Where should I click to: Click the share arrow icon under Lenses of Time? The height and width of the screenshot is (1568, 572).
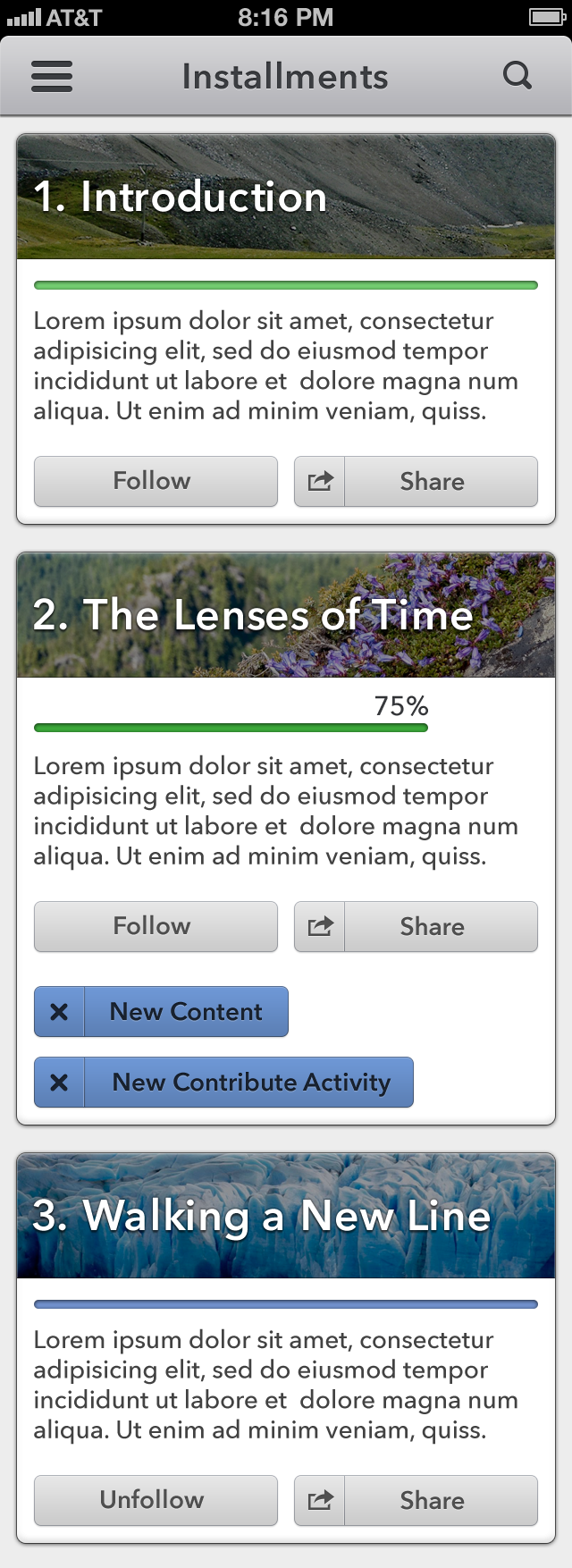click(320, 927)
